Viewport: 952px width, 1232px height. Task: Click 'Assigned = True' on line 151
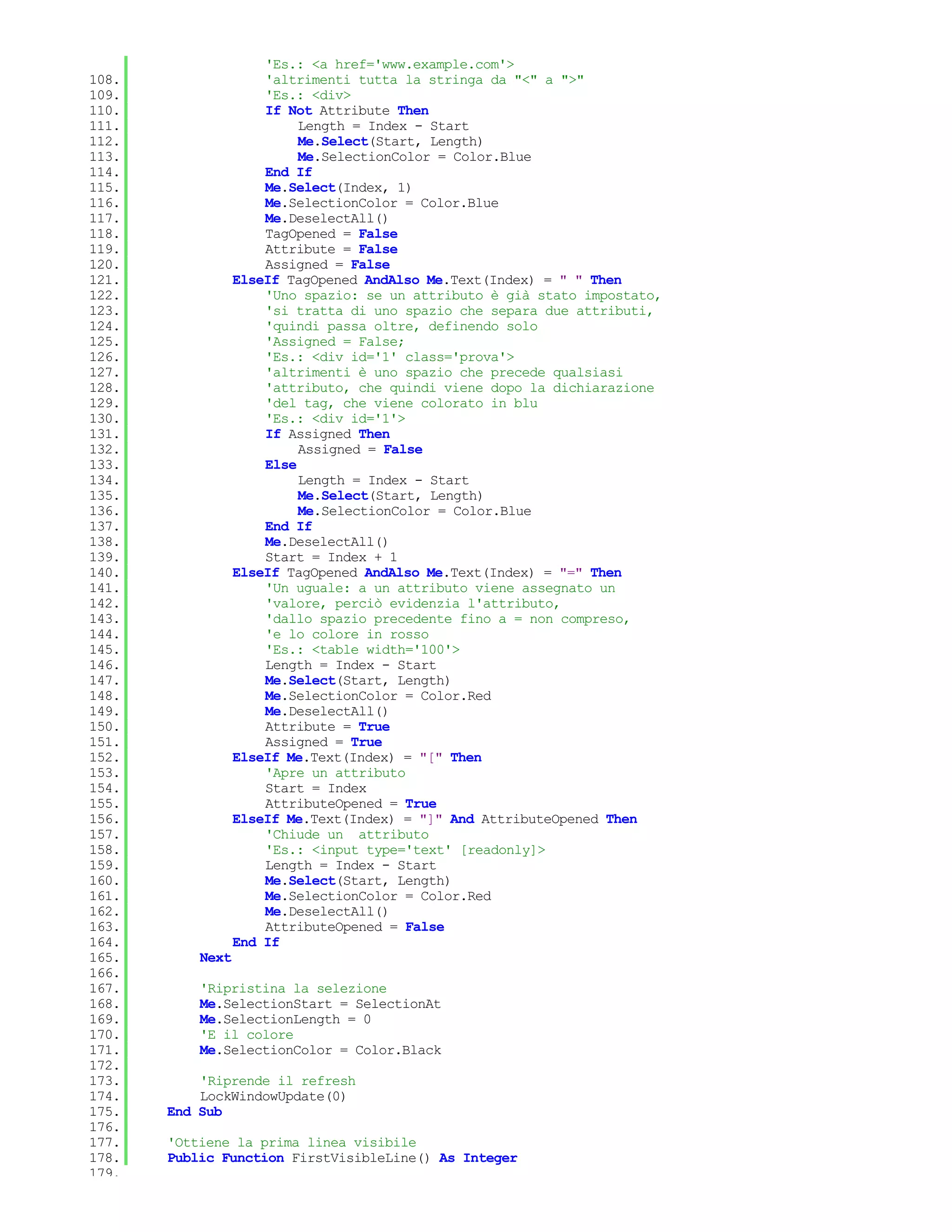pyautogui.click(x=323, y=742)
